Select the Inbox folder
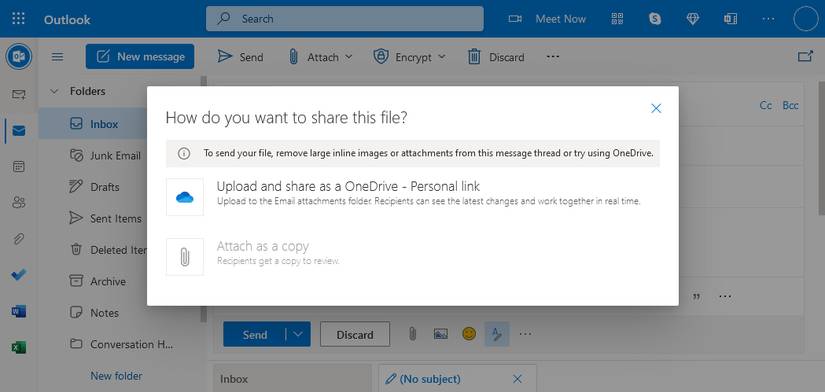 [93, 124]
